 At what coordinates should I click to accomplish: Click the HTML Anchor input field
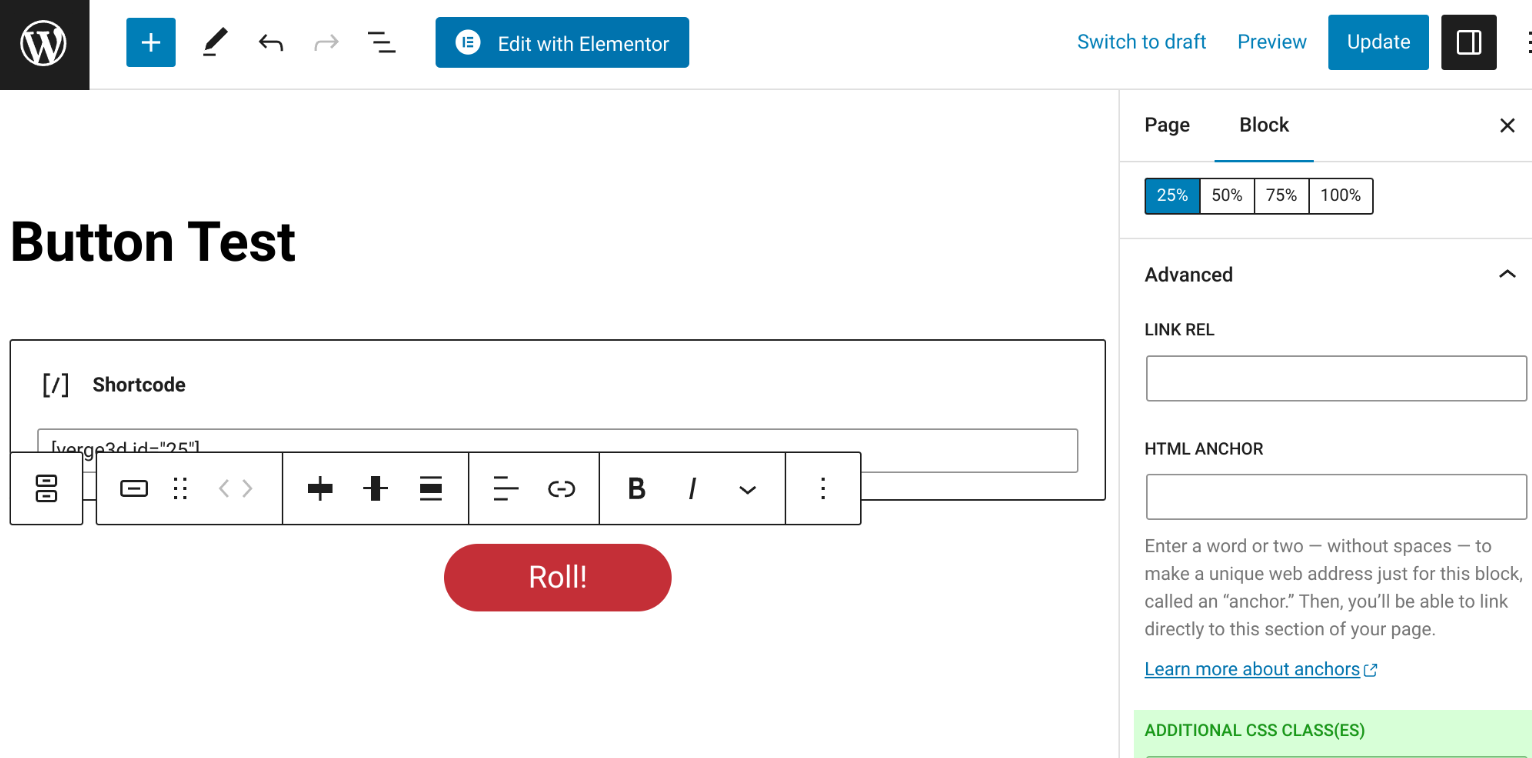coord(1336,497)
